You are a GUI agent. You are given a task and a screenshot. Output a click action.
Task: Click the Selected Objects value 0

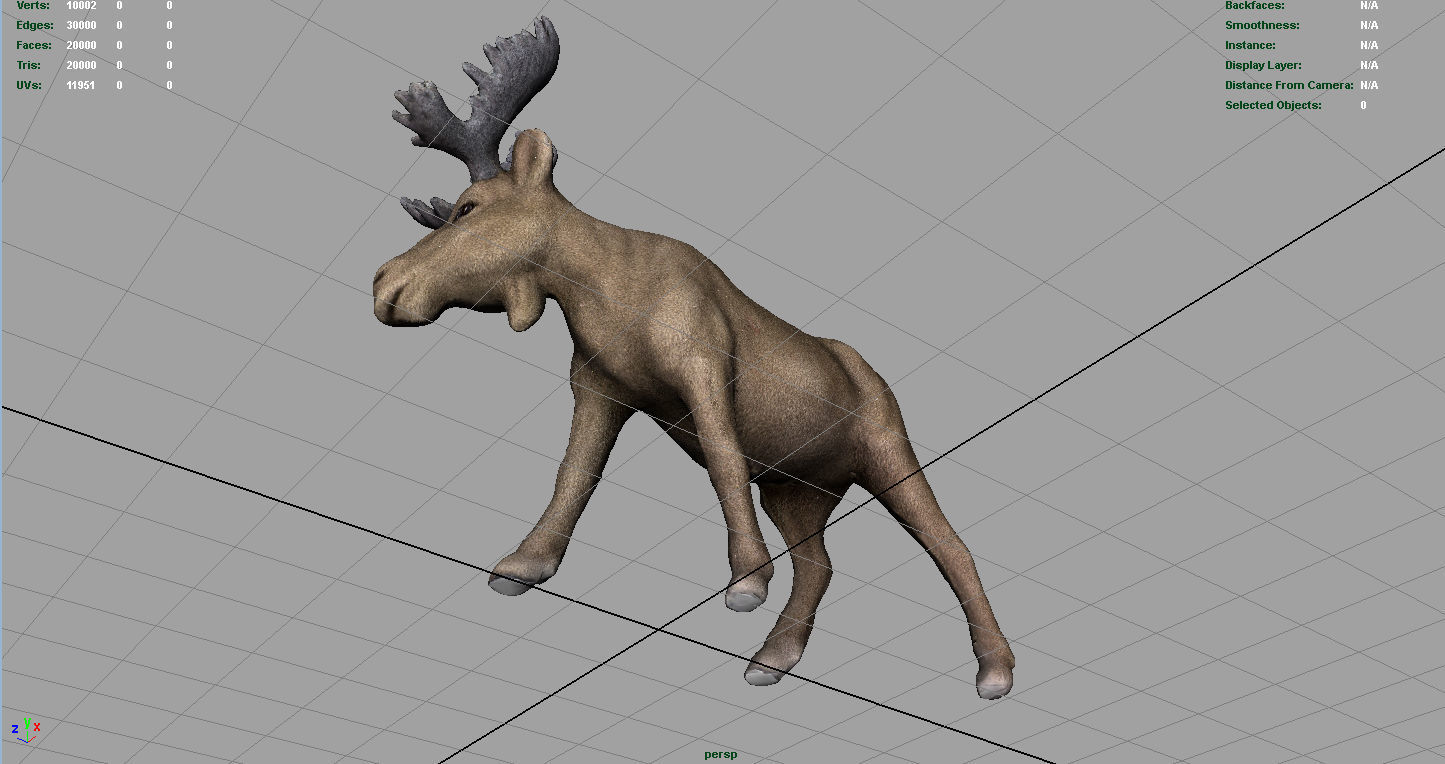[1363, 105]
